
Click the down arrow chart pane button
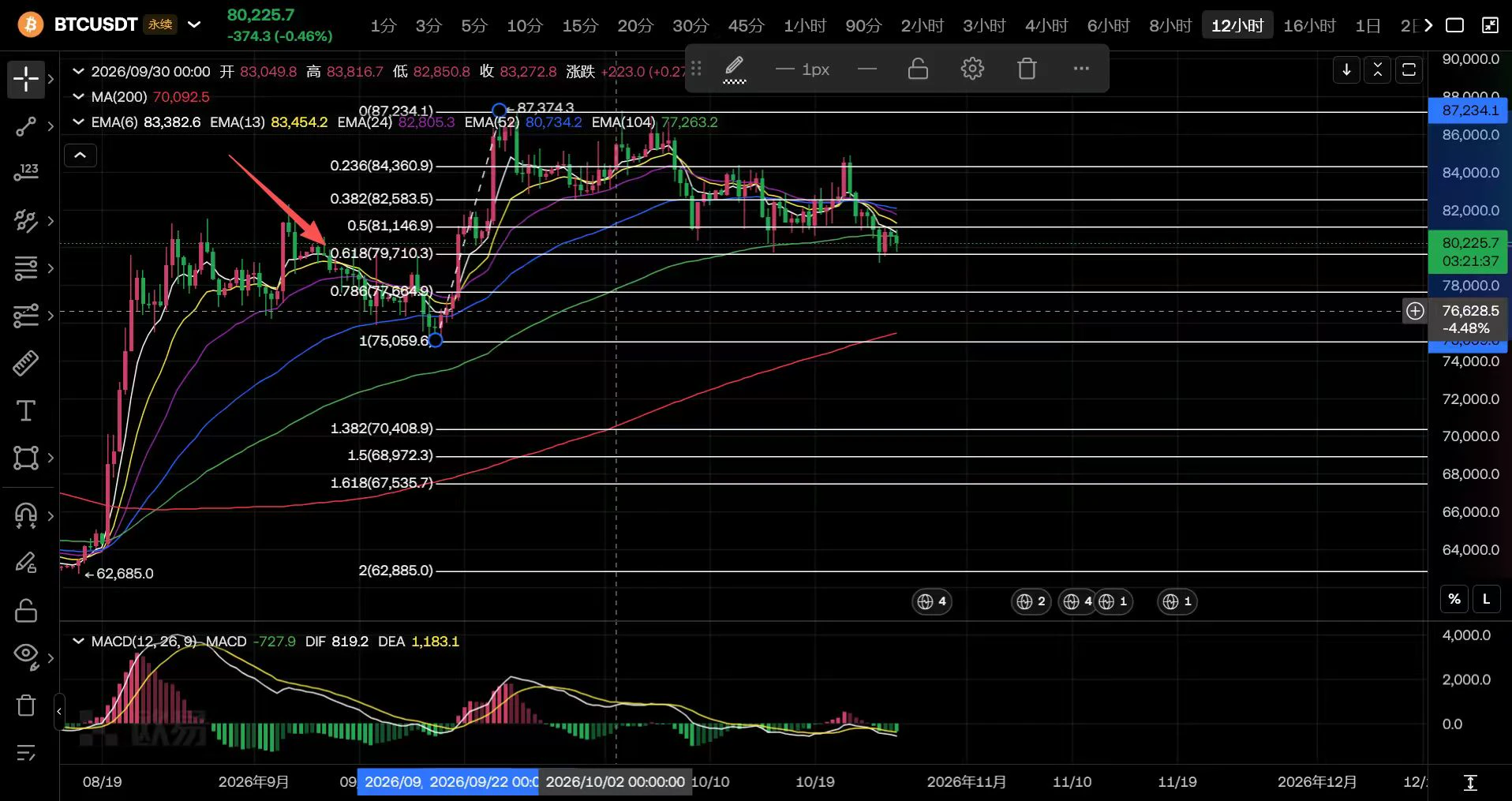1346,69
